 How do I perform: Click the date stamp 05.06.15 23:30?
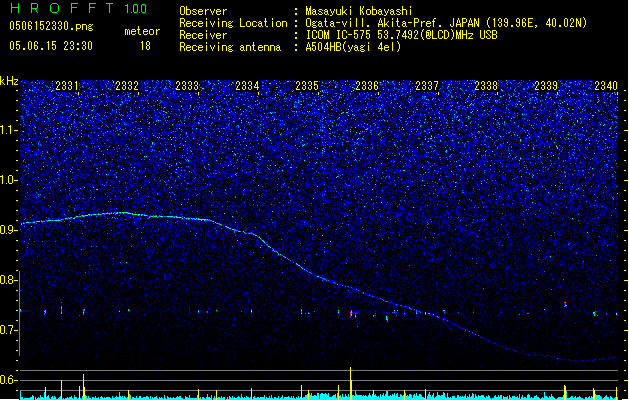[51, 46]
